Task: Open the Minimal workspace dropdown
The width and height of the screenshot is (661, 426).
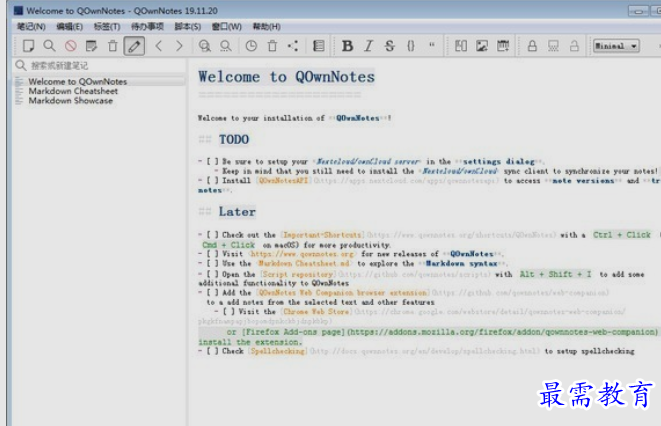Action: [x=616, y=46]
